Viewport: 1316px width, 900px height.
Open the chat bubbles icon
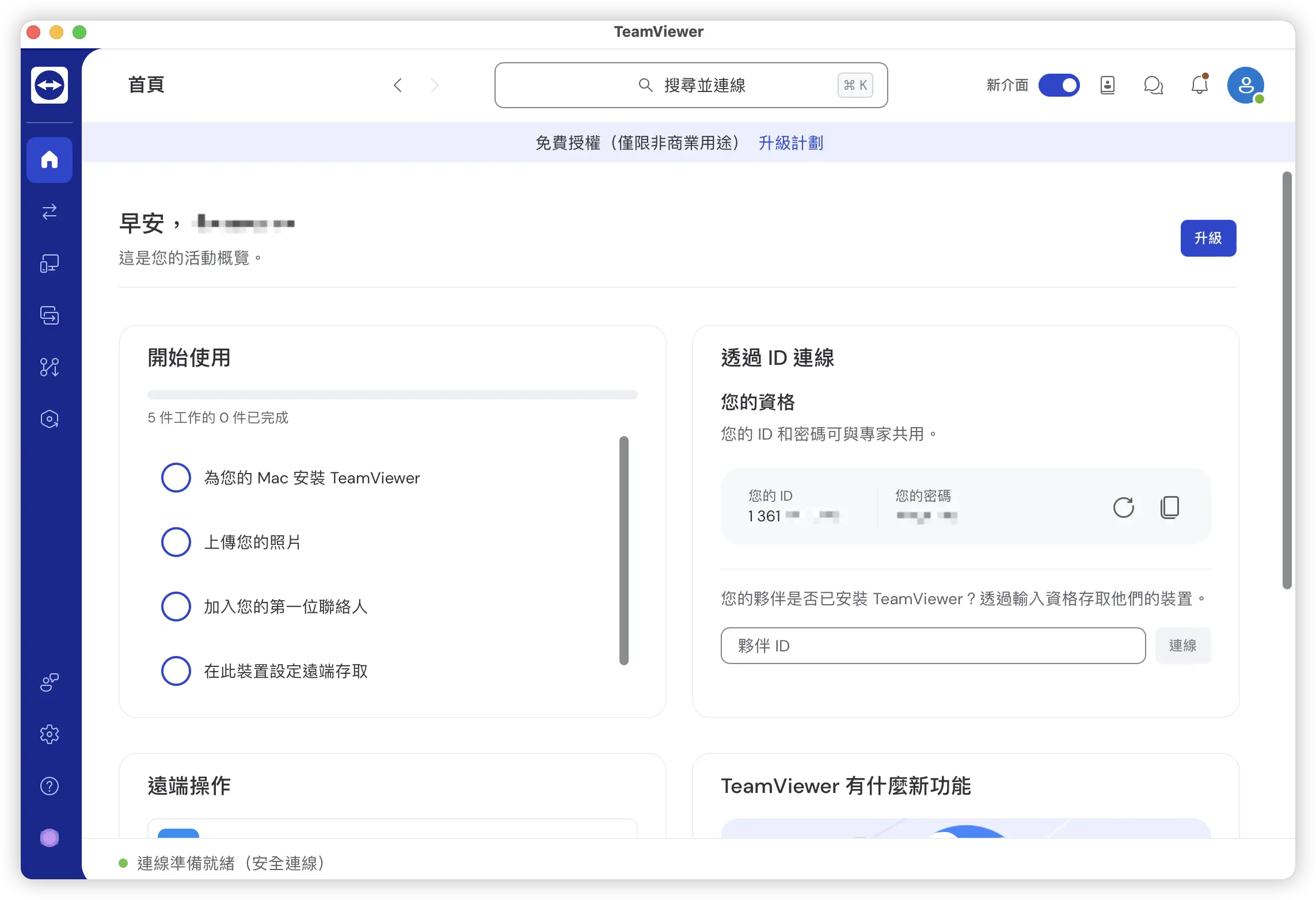coord(1154,85)
